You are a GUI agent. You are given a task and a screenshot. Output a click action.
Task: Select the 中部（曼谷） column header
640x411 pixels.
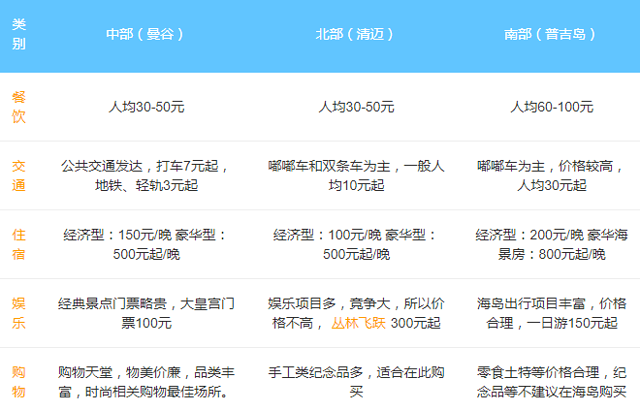[x=147, y=35]
